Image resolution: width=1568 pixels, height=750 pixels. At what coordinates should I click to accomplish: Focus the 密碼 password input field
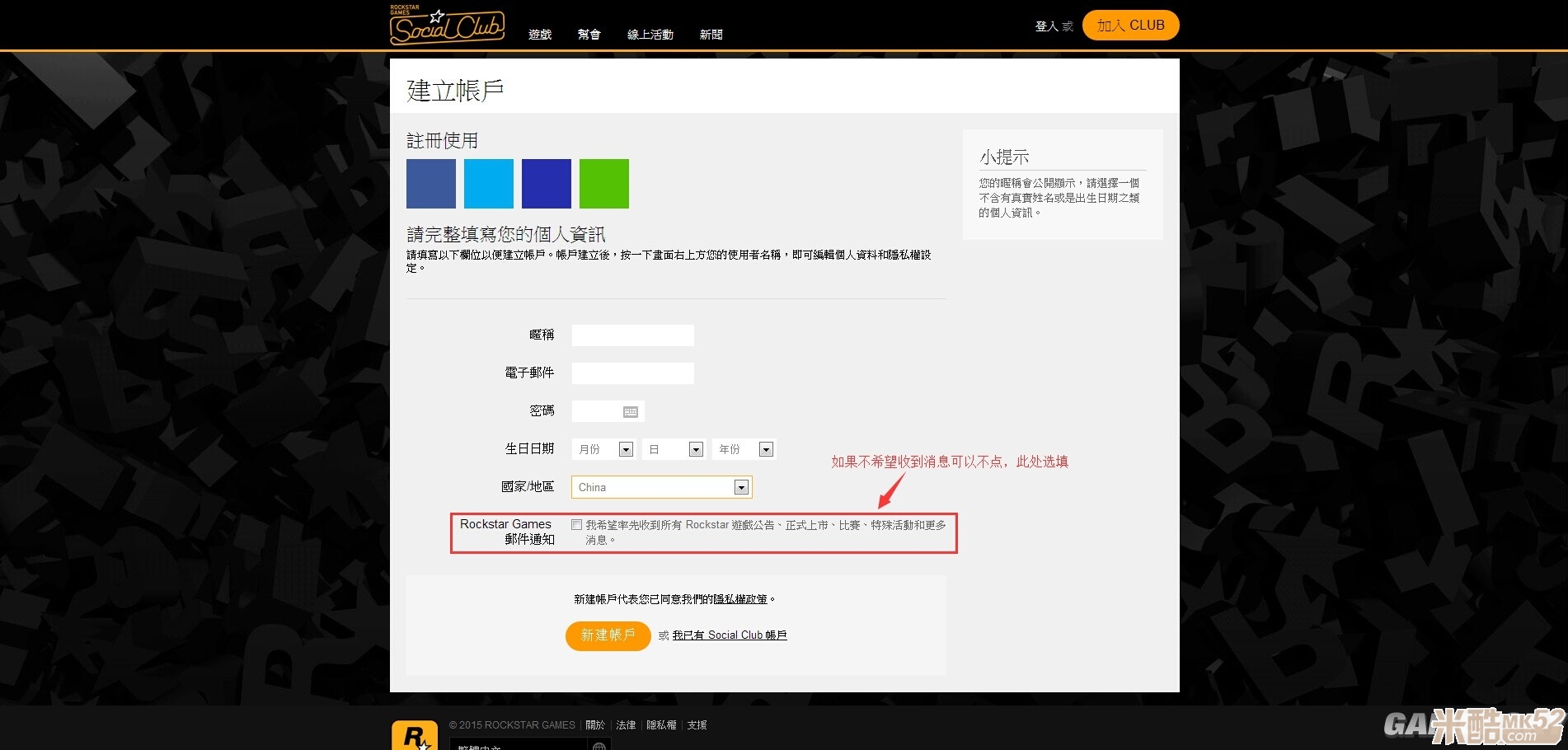click(608, 411)
